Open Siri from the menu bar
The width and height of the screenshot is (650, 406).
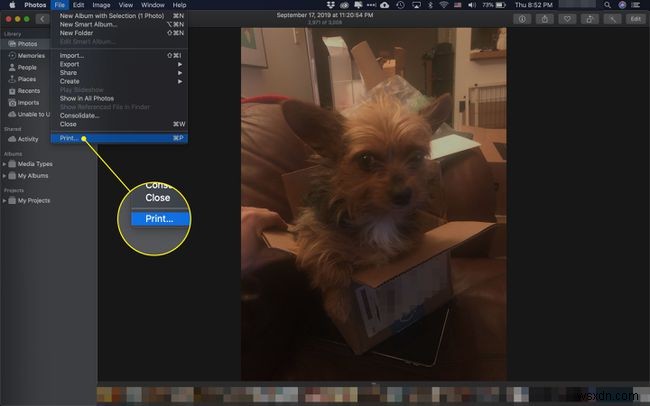[622, 5]
